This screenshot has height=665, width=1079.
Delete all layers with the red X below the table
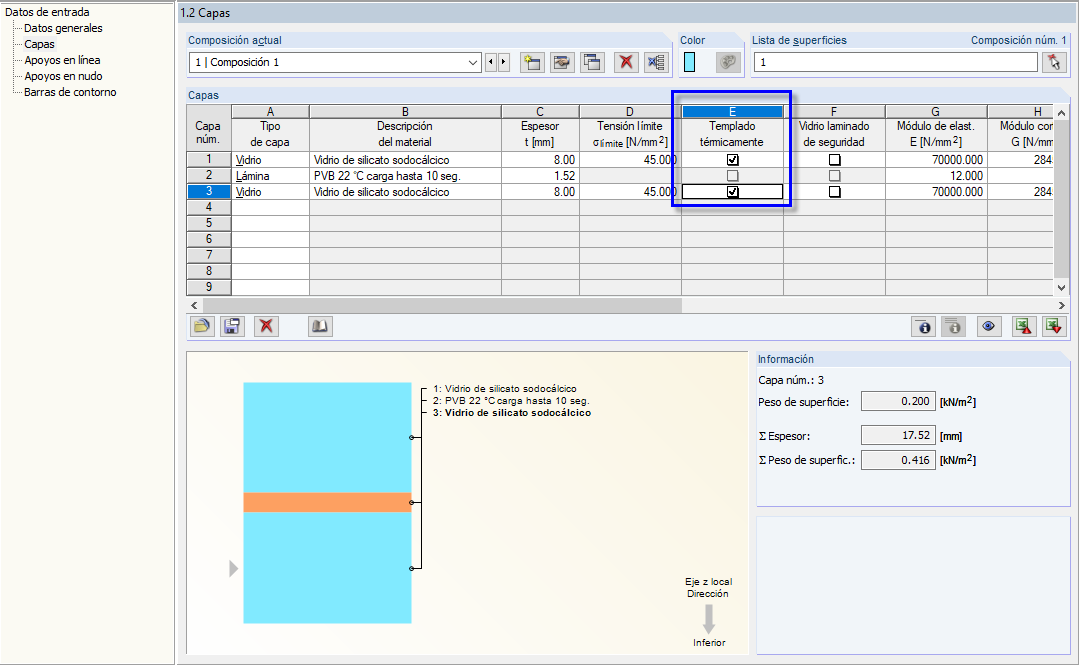pos(266,326)
